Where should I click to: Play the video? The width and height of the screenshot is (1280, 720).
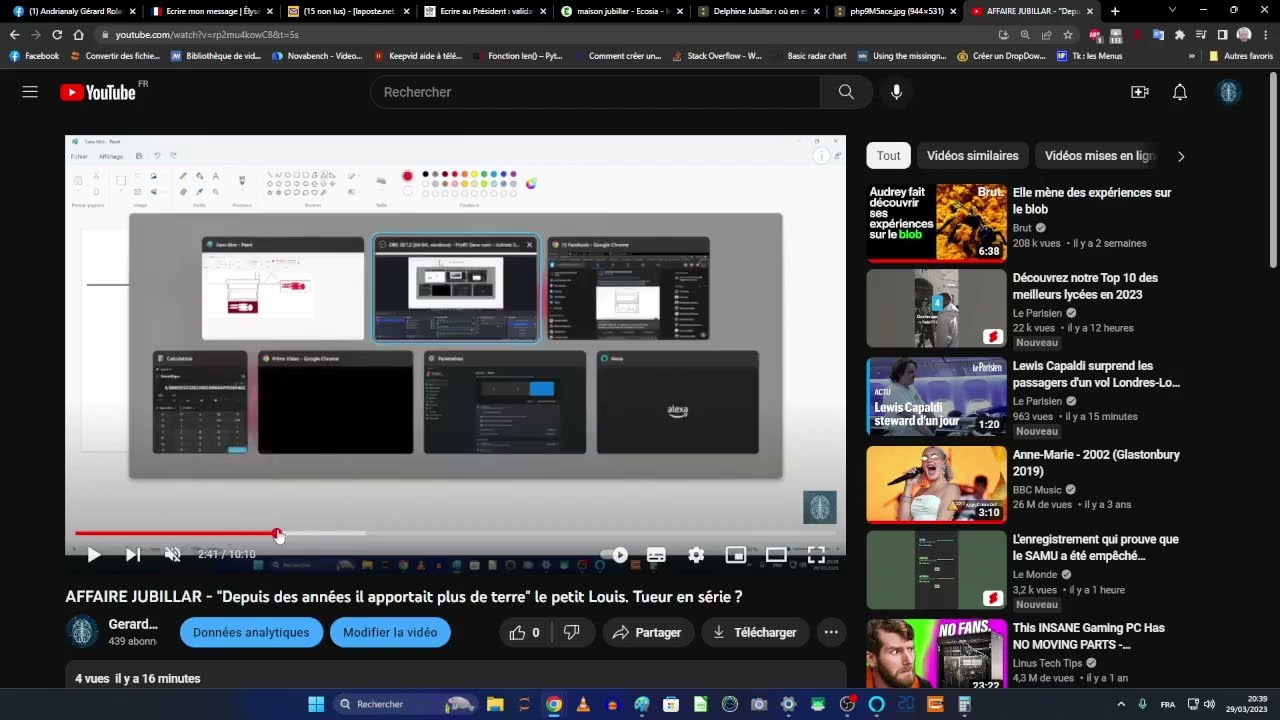93,554
